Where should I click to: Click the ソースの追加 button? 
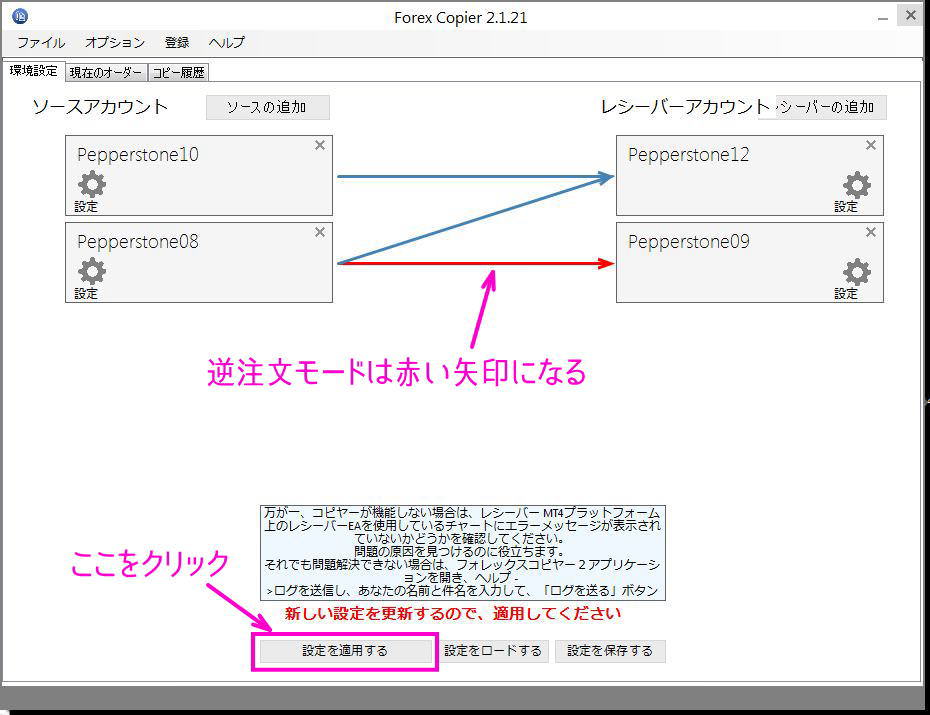pos(267,107)
